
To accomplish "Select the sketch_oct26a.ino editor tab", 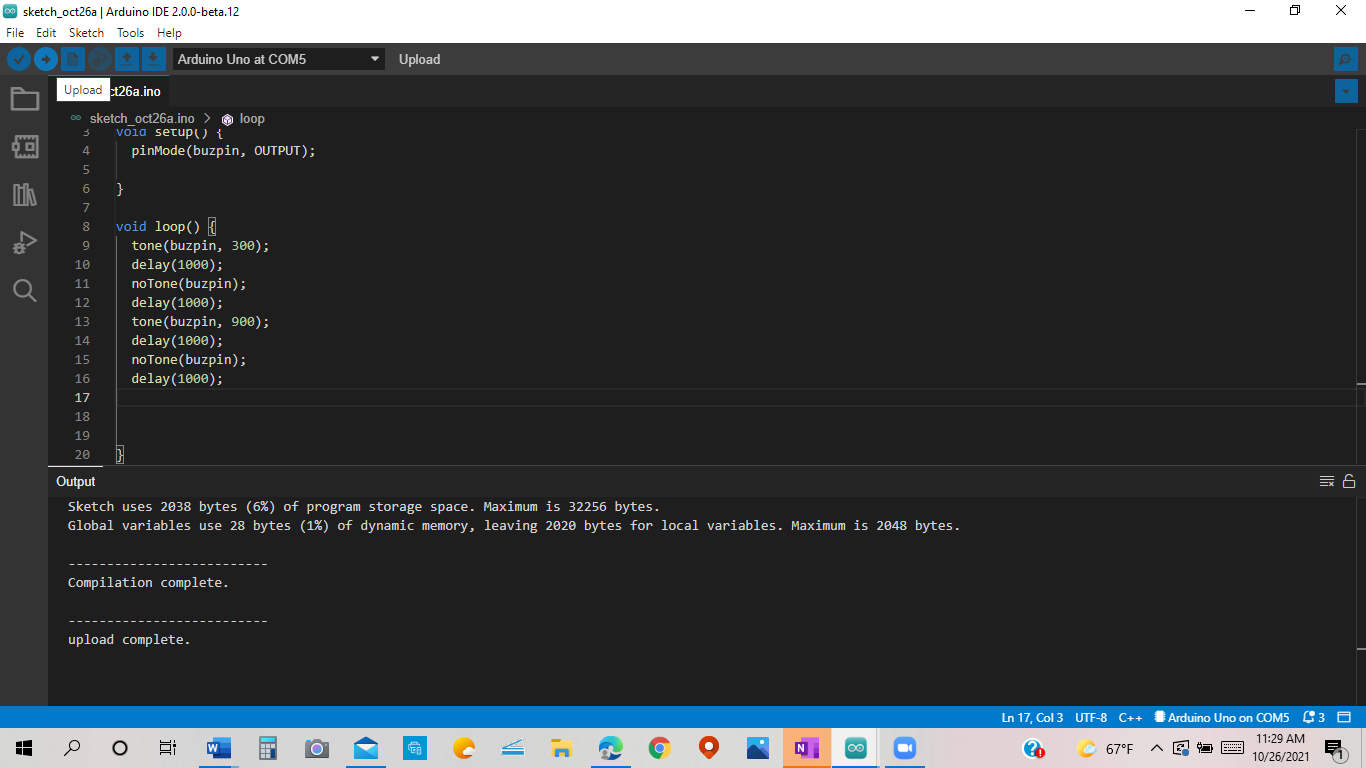I will tap(110, 91).
